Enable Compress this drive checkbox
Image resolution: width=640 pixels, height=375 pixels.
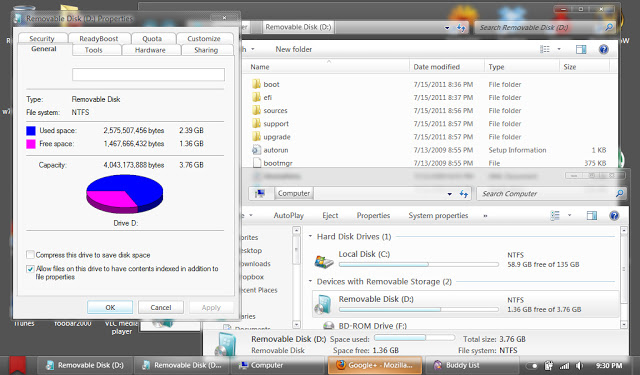coord(30,255)
